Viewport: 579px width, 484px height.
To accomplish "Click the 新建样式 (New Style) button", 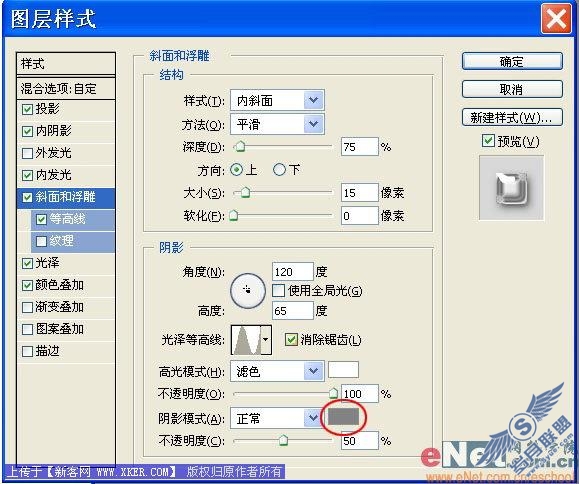I will click(512, 117).
